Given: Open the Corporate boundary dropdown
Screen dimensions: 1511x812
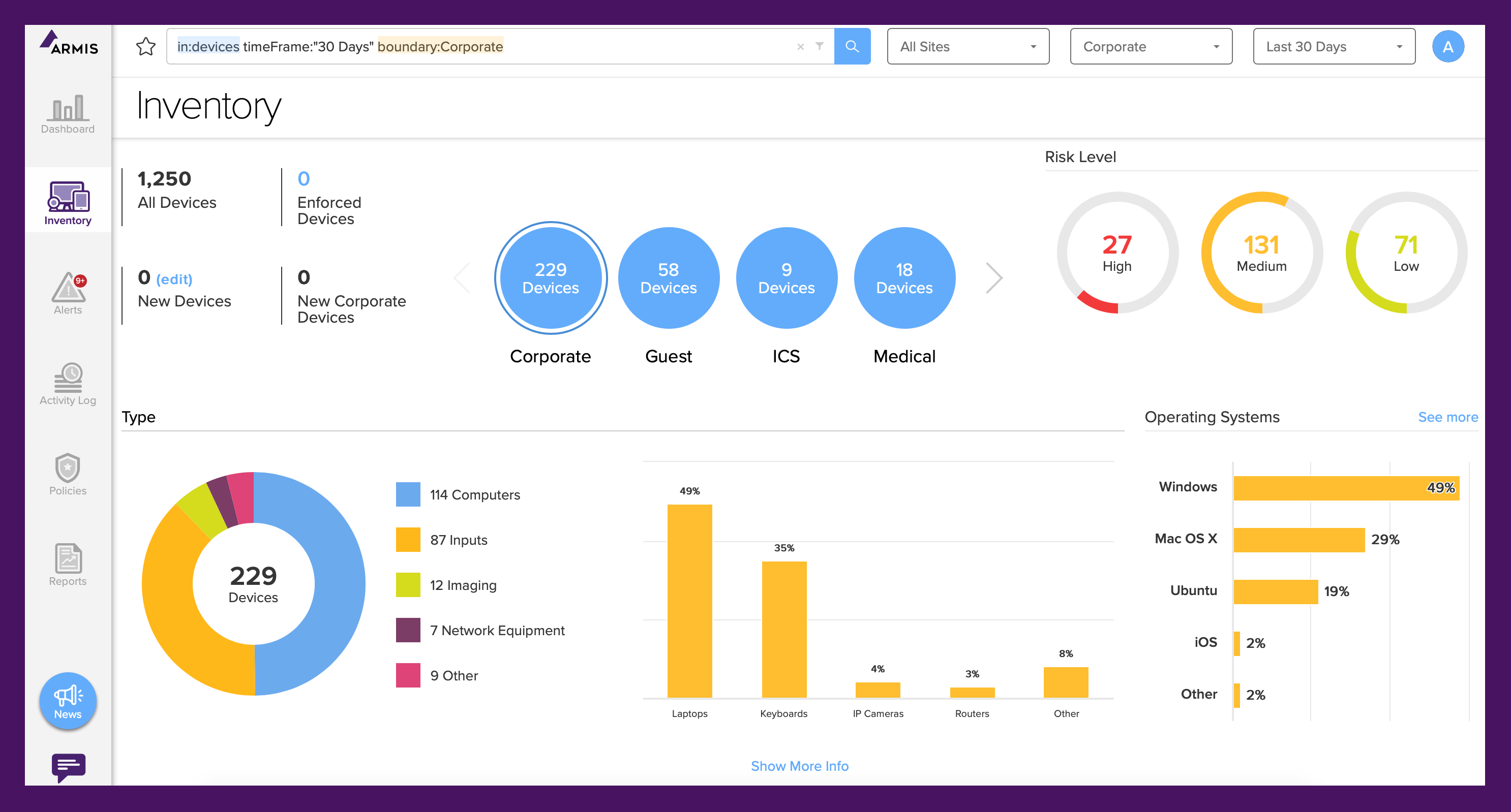Looking at the screenshot, I should click(1150, 46).
